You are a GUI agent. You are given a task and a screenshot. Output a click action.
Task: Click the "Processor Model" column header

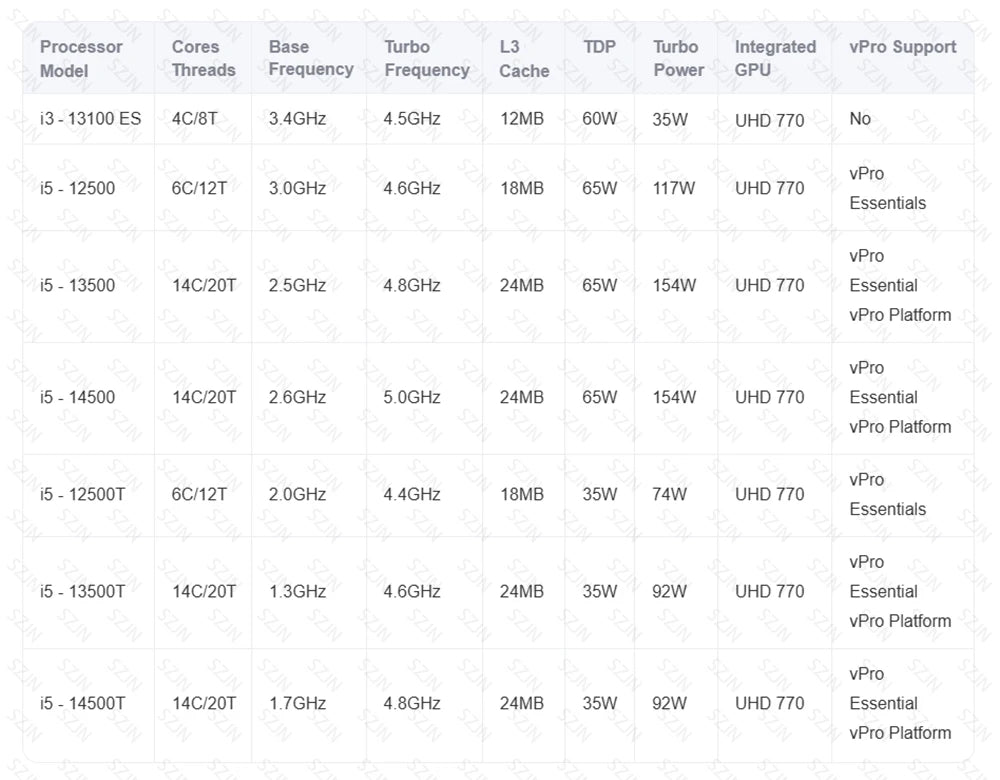81,58
